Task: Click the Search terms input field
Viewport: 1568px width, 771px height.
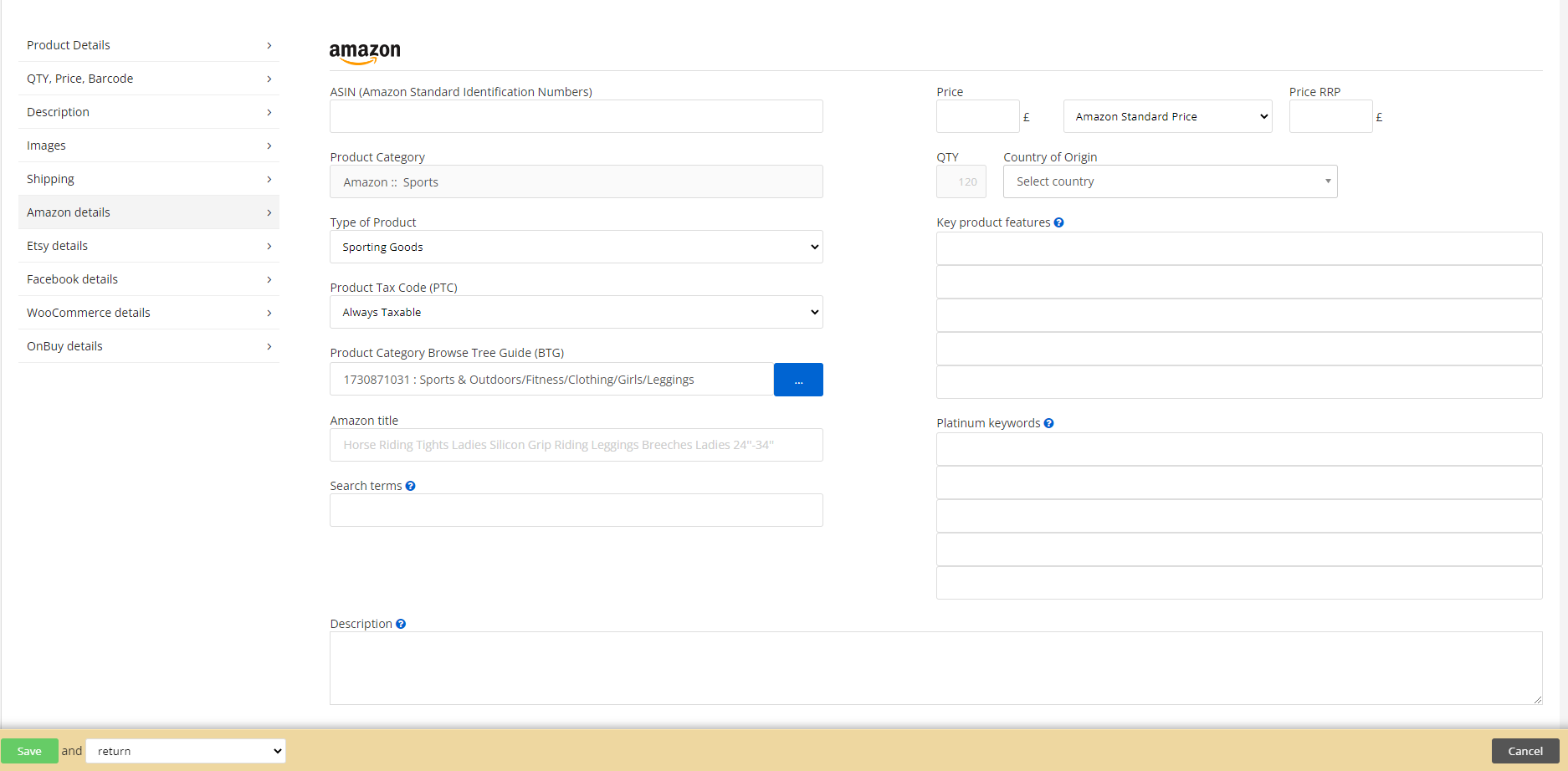Action: (576, 510)
